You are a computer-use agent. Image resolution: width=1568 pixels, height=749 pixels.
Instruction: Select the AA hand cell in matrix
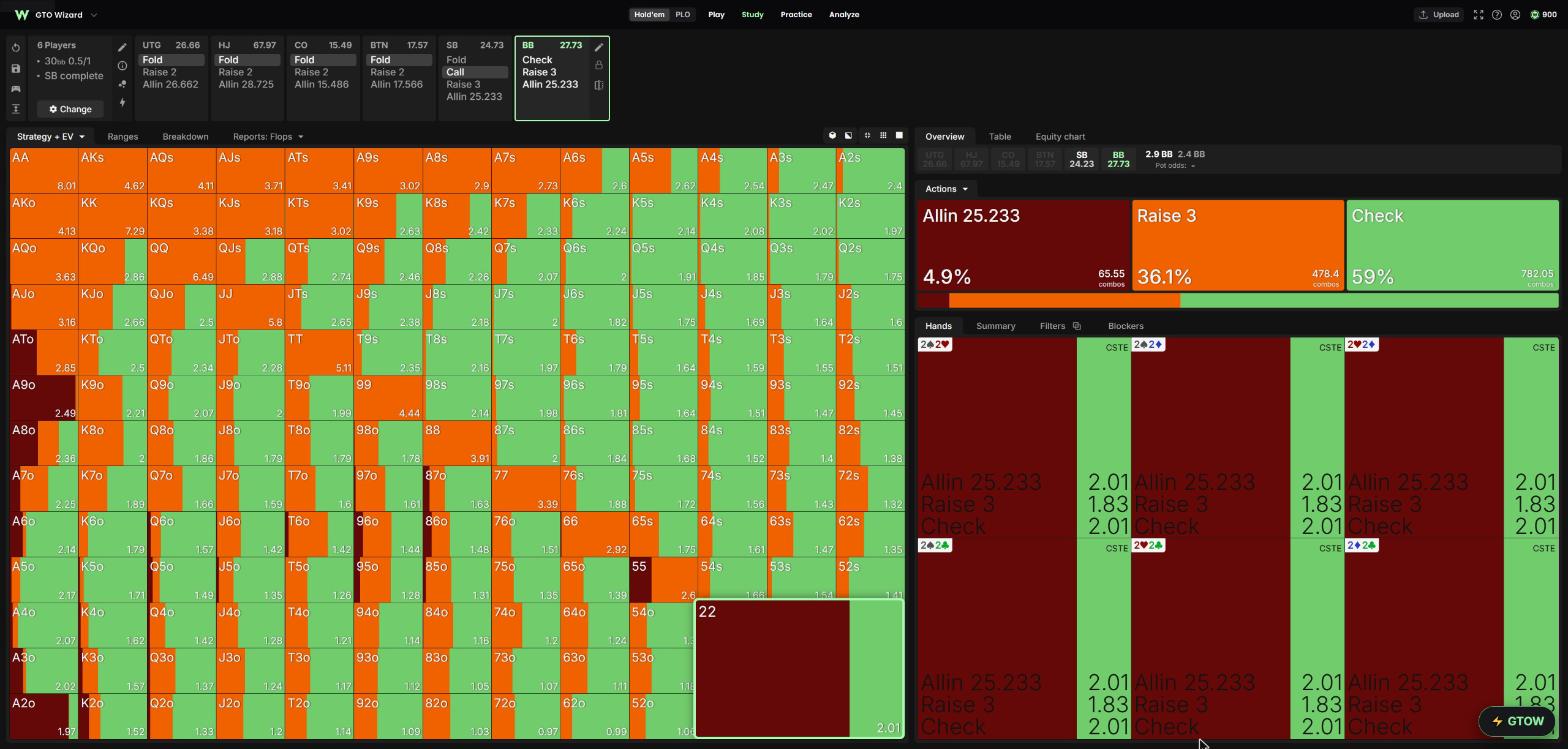click(44, 170)
